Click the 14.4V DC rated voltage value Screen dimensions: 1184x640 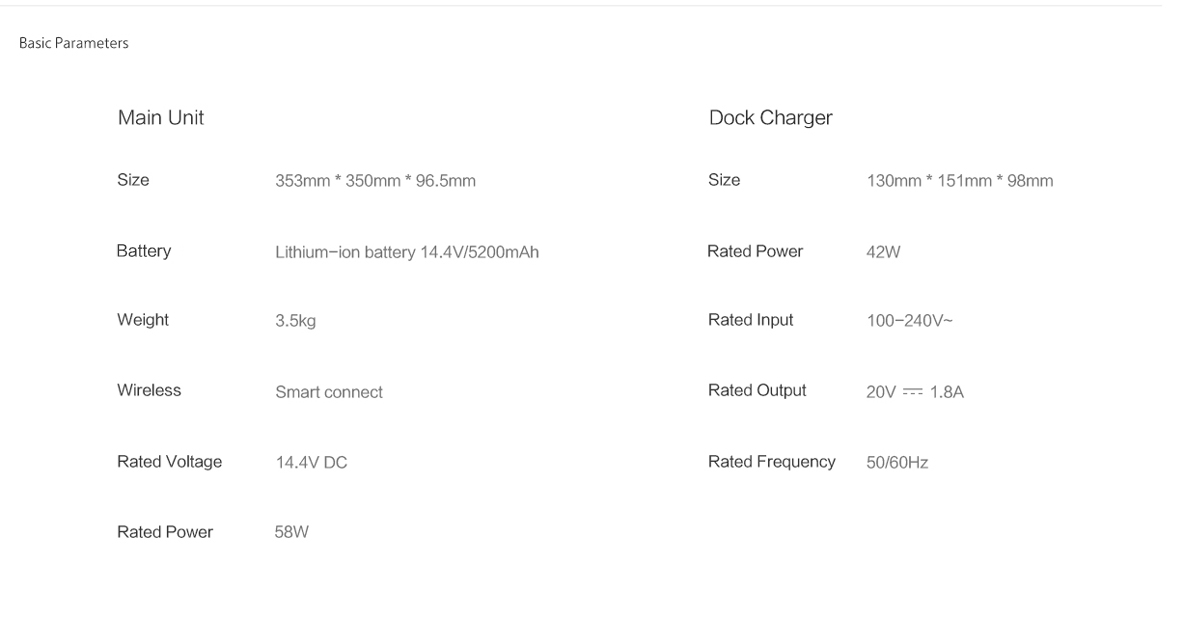[x=311, y=463]
